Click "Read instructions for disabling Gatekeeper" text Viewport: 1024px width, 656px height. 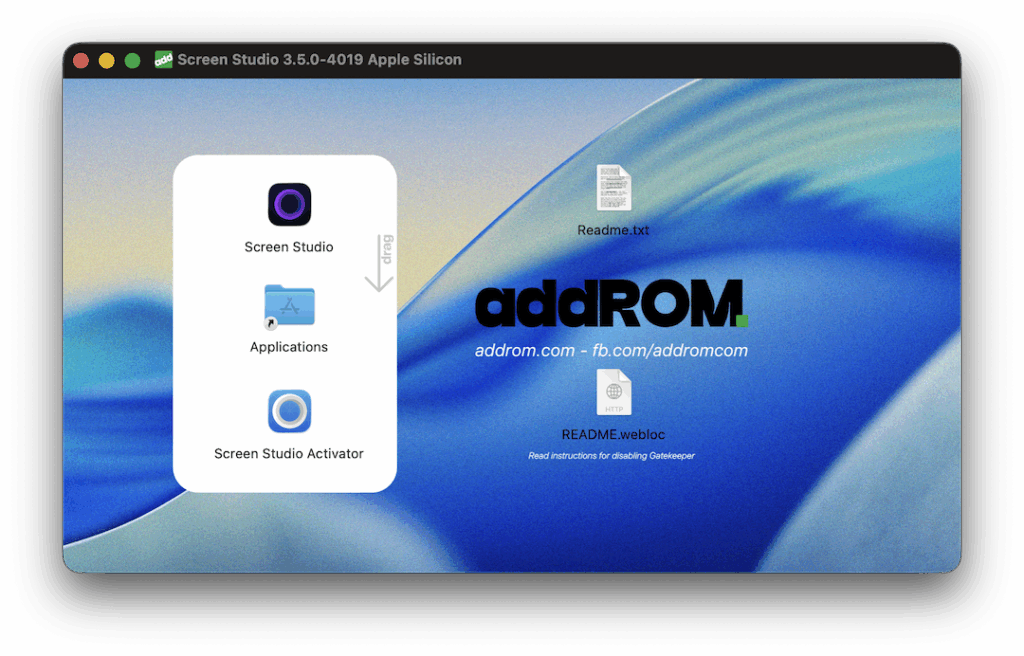[611, 456]
